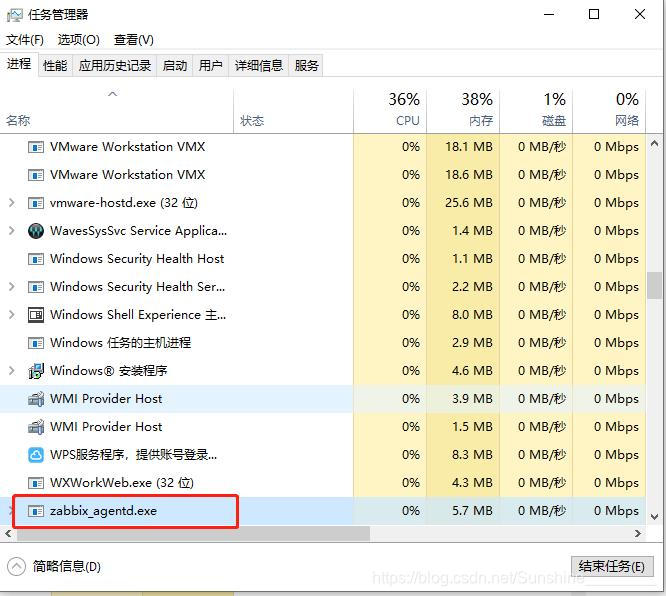The height and width of the screenshot is (596, 666).
Task: Click the vmware-hostd.exe process icon
Action: (36, 203)
